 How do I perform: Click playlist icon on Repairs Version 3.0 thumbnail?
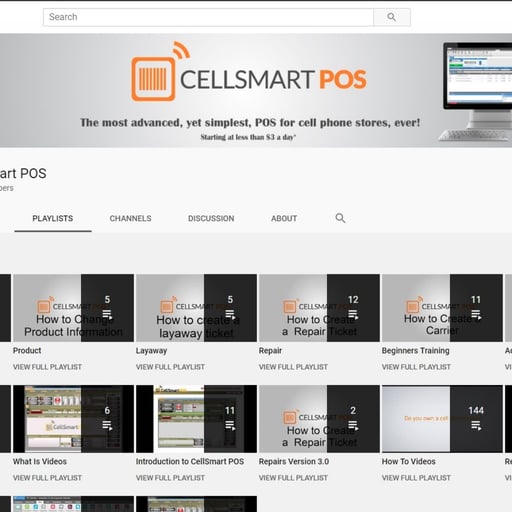pos(353,425)
